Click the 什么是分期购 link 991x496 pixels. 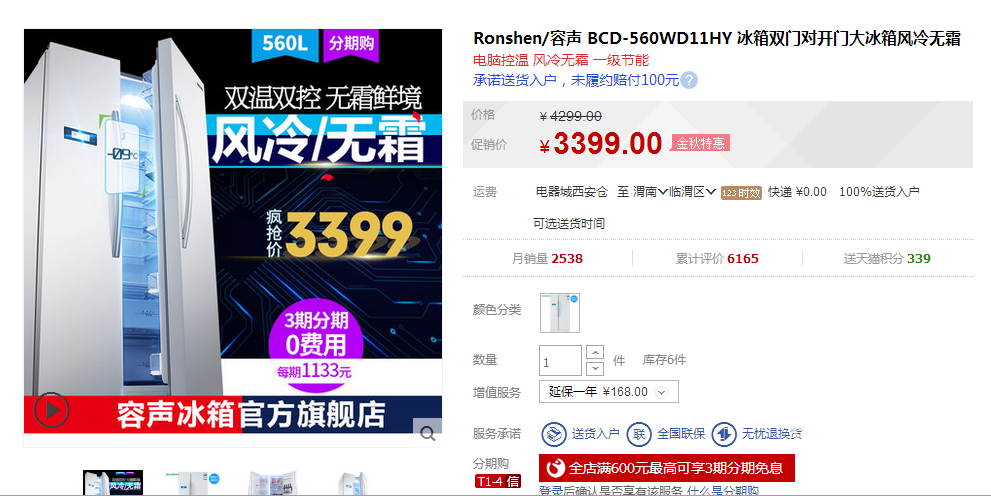click(722, 490)
